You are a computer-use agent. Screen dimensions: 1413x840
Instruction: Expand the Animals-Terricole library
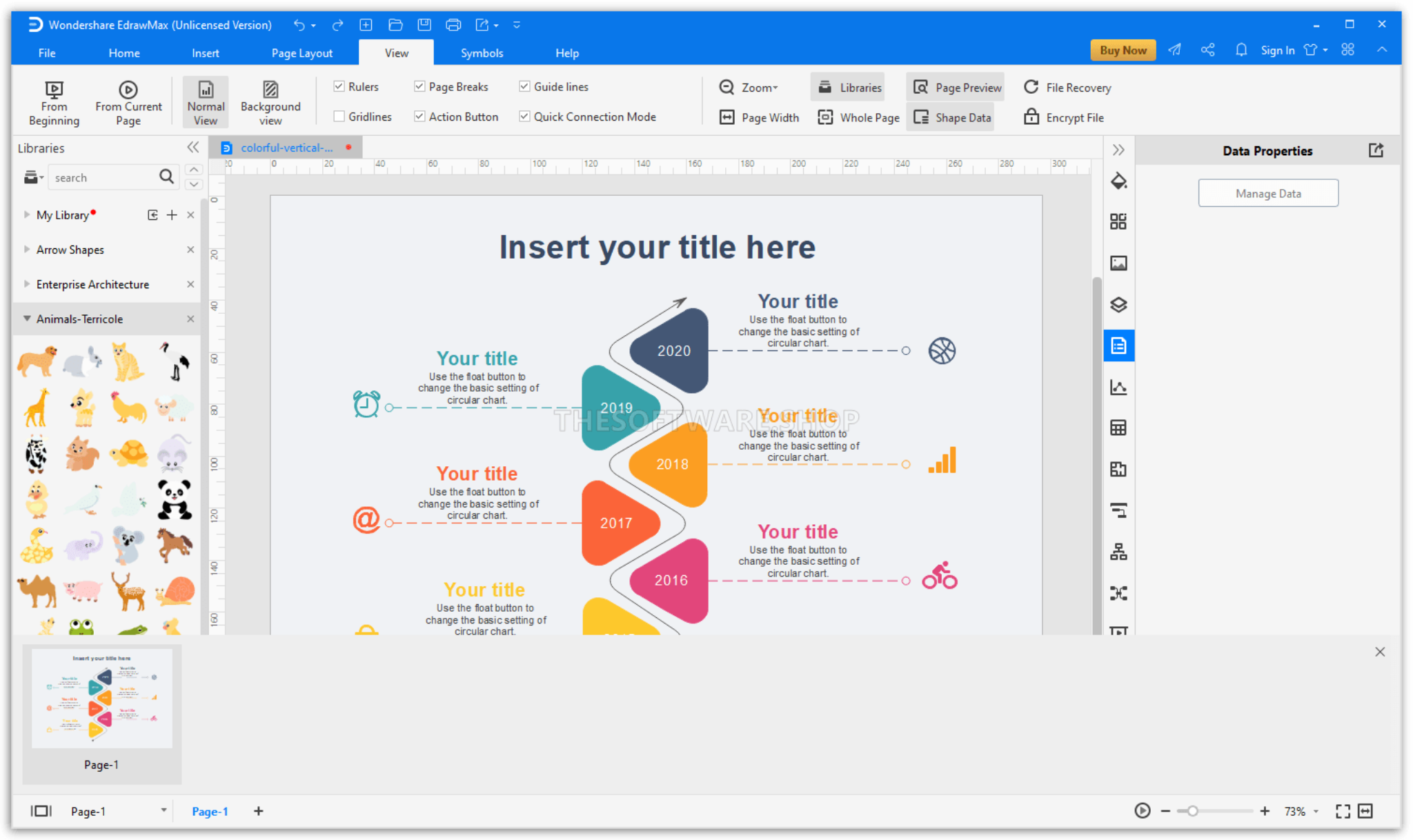pyautogui.click(x=27, y=318)
